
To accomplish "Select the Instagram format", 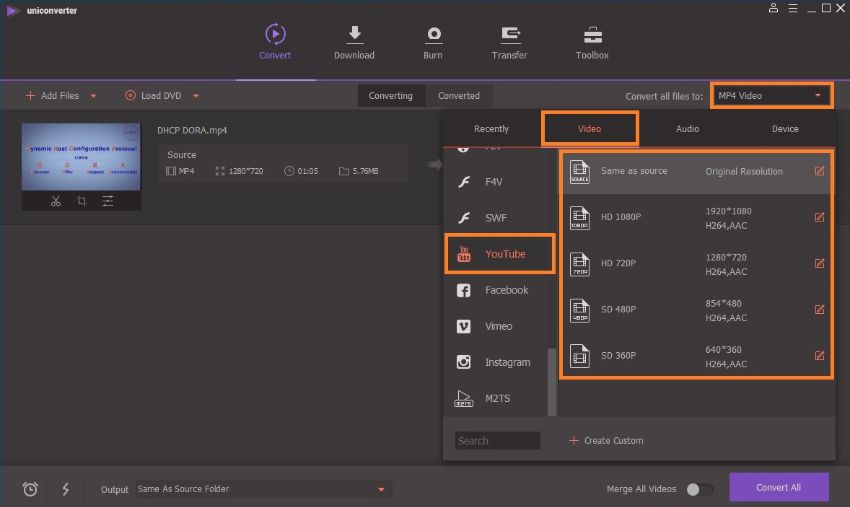I will point(496,362).
